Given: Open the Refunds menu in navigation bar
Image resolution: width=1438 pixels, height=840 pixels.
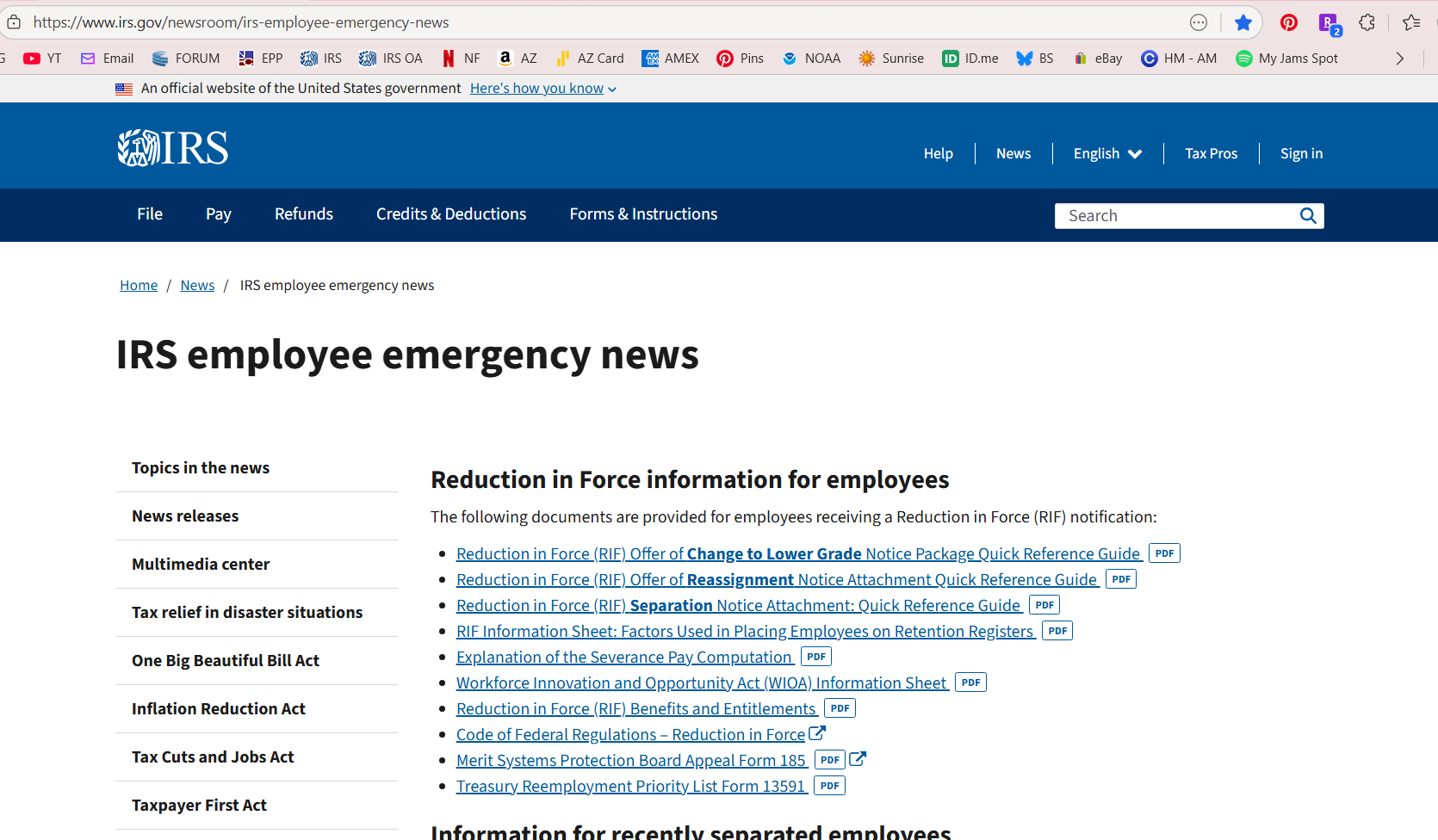Looking at the screenshot, I should point(303,214).
